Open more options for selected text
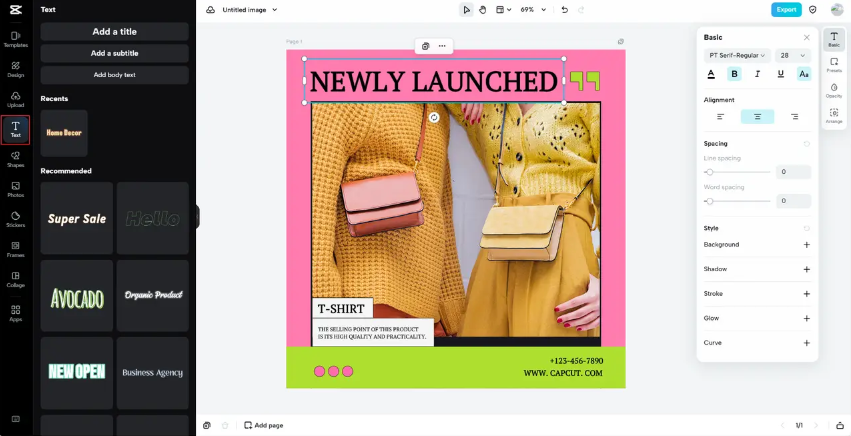 [x=442, y=46]
